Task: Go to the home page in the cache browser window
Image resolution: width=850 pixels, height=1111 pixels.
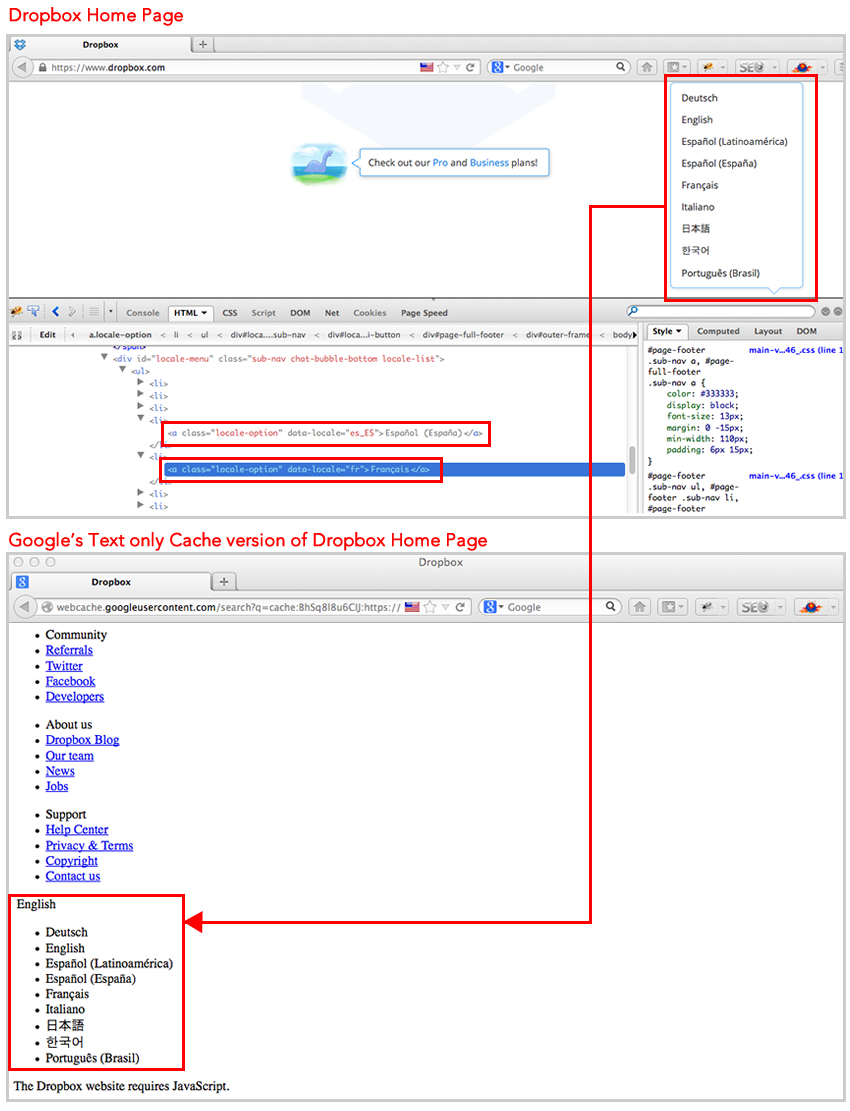Action: [x=640, y=607]
